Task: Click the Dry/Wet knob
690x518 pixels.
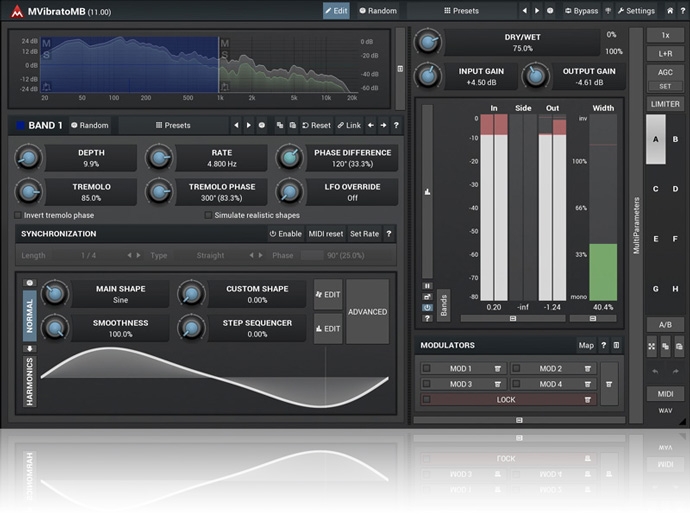Action: pos(428,42)
